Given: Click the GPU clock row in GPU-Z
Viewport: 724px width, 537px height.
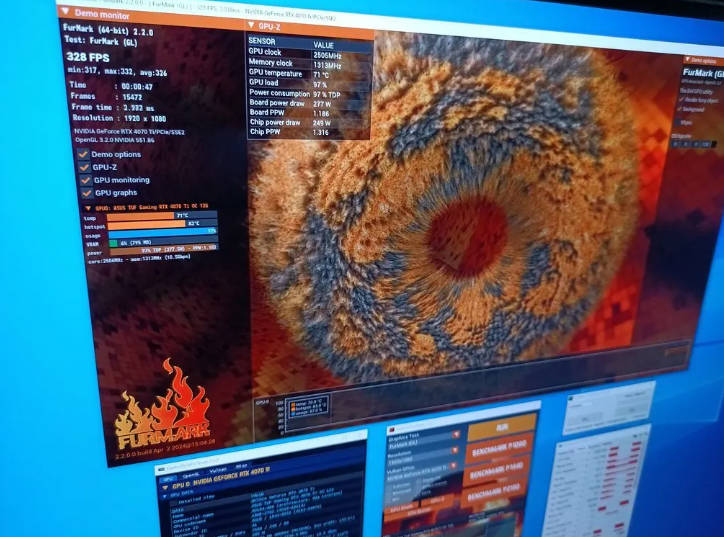Looking at the screenshot, I should [309, 54].
